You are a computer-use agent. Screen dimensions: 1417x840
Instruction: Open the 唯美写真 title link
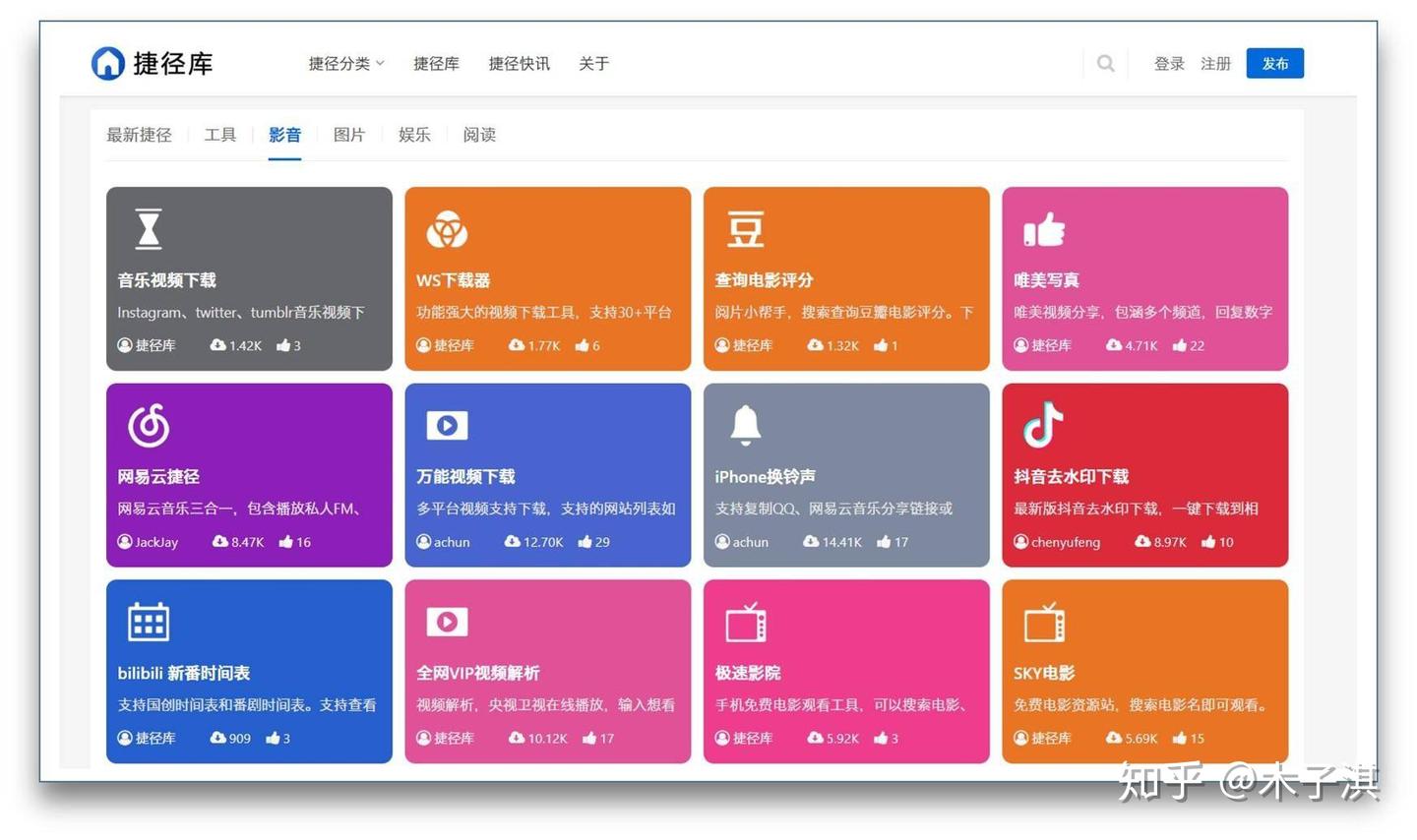pyautogui.click(x=1047, y=280)
